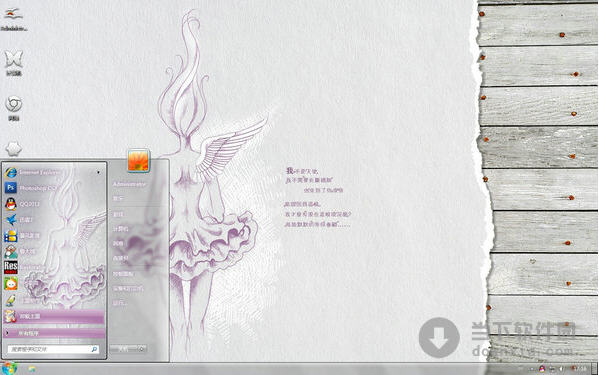
Task: Launch the green-orange chat face app
Action: pos(53,284)
